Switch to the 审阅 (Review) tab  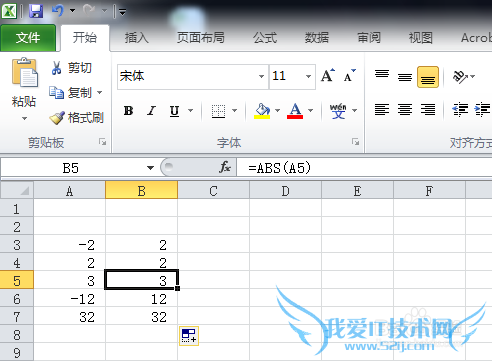click(369, 38)
